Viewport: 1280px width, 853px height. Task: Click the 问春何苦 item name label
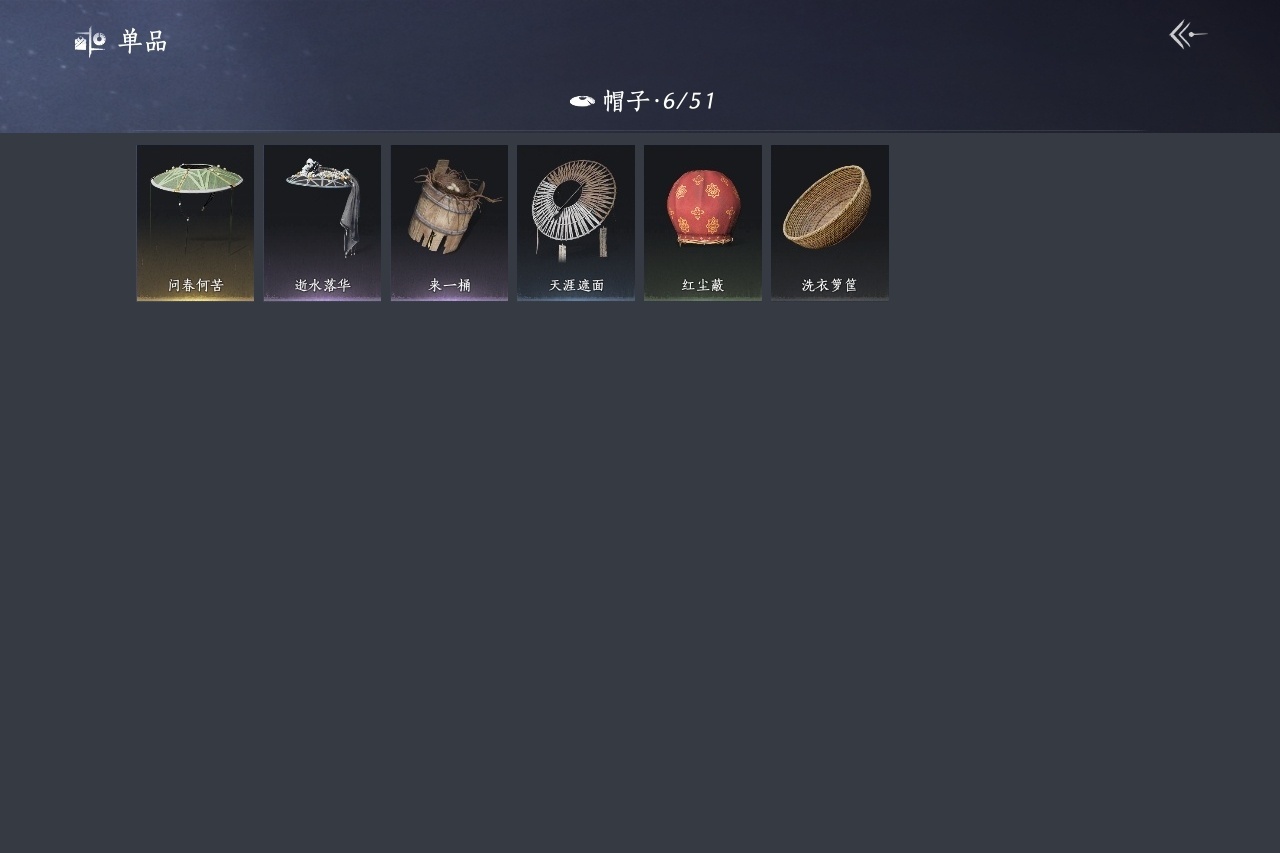pyautogui.click(x=196, y=286)
